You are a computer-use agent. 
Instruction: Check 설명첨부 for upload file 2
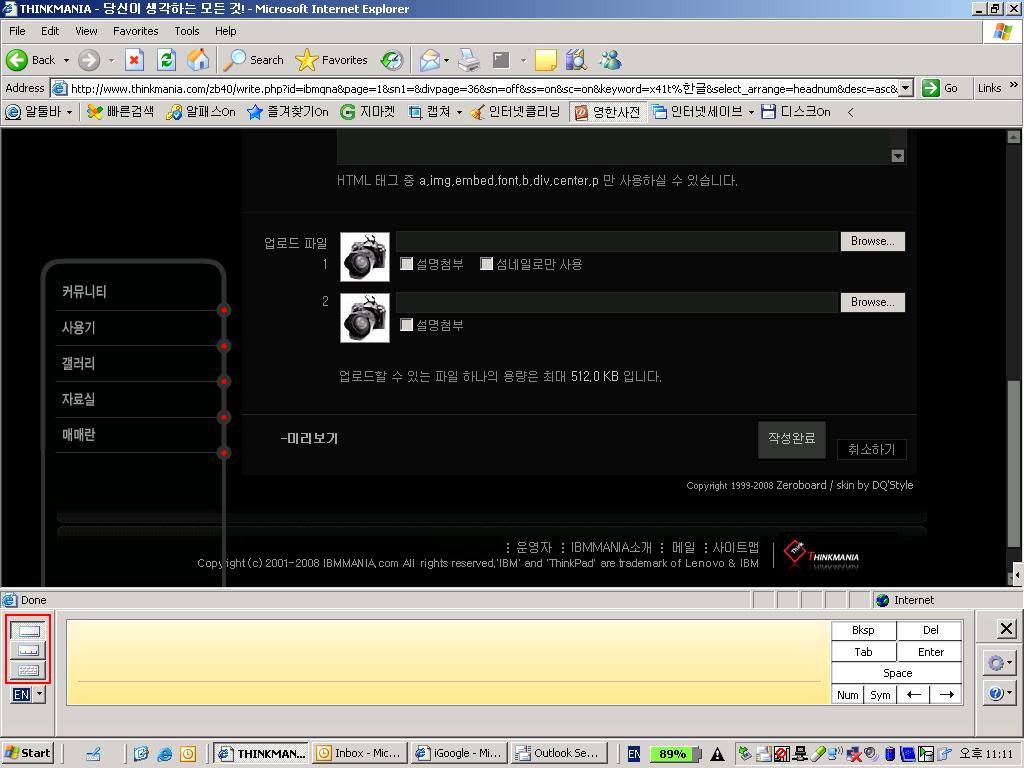406,325
